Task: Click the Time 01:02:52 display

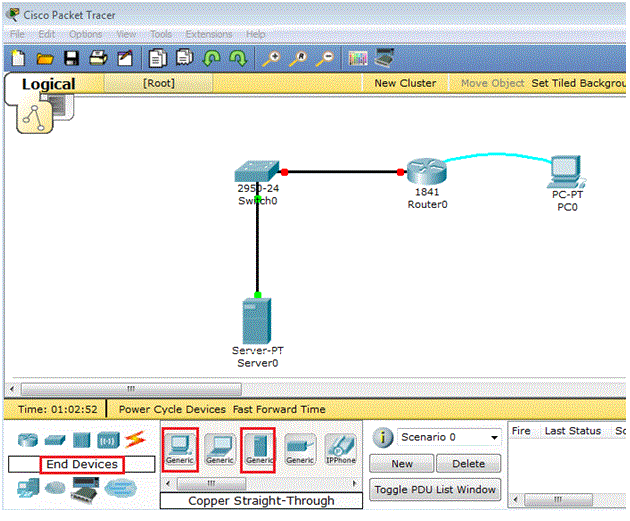Action: pyautogui.click(x=57, y=409)
